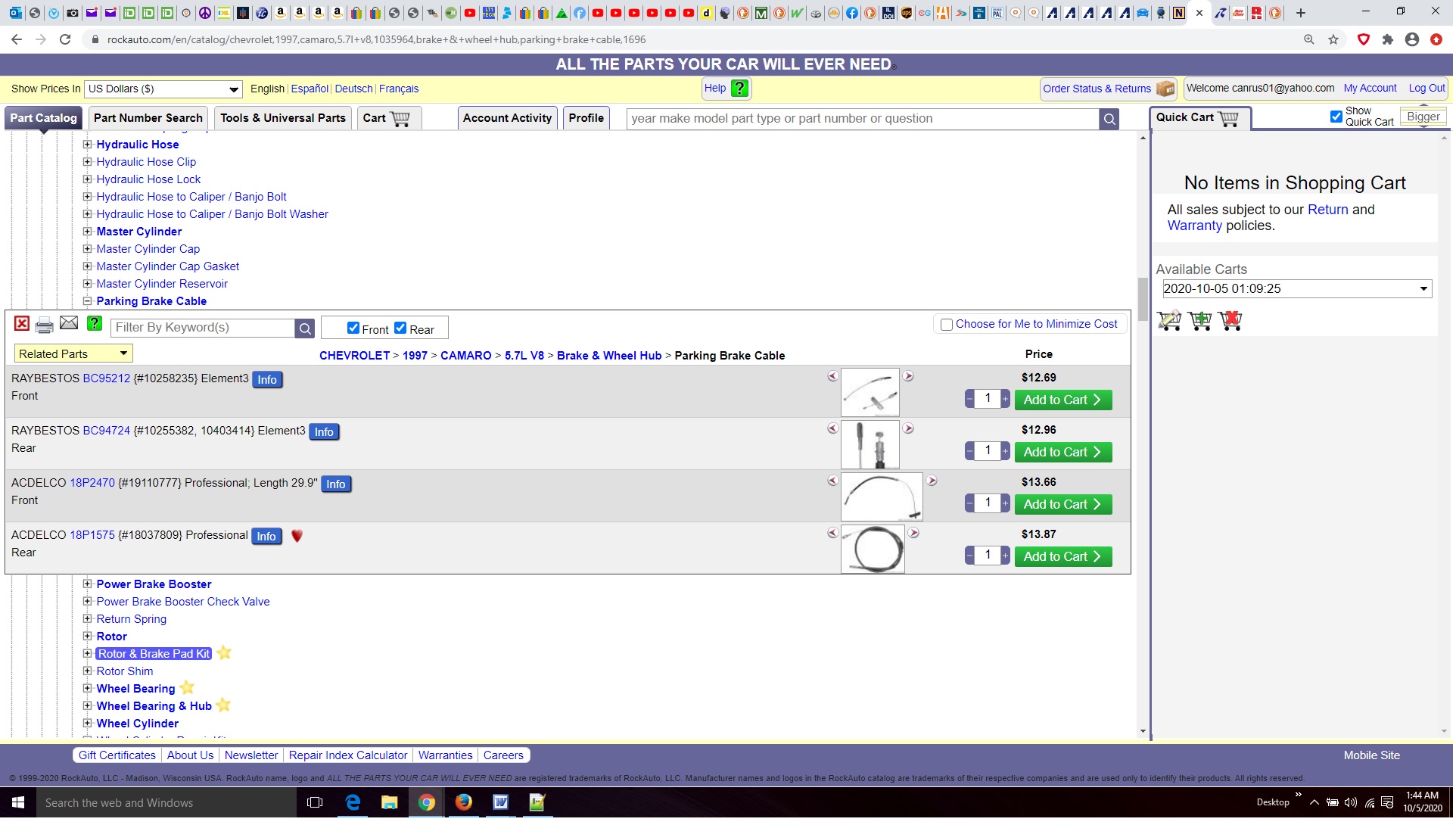
Task: Open the Tools & Universal Parts menu
Action: click(x=284, y=118)
